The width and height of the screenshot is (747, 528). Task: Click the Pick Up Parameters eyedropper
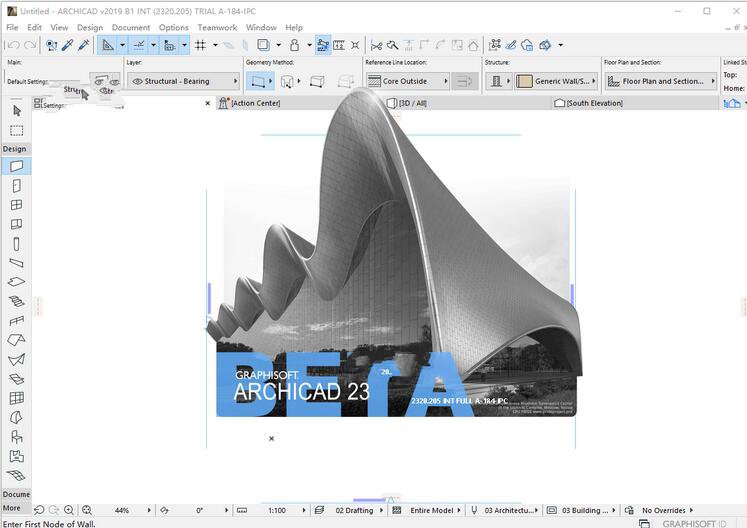(67, 45)
